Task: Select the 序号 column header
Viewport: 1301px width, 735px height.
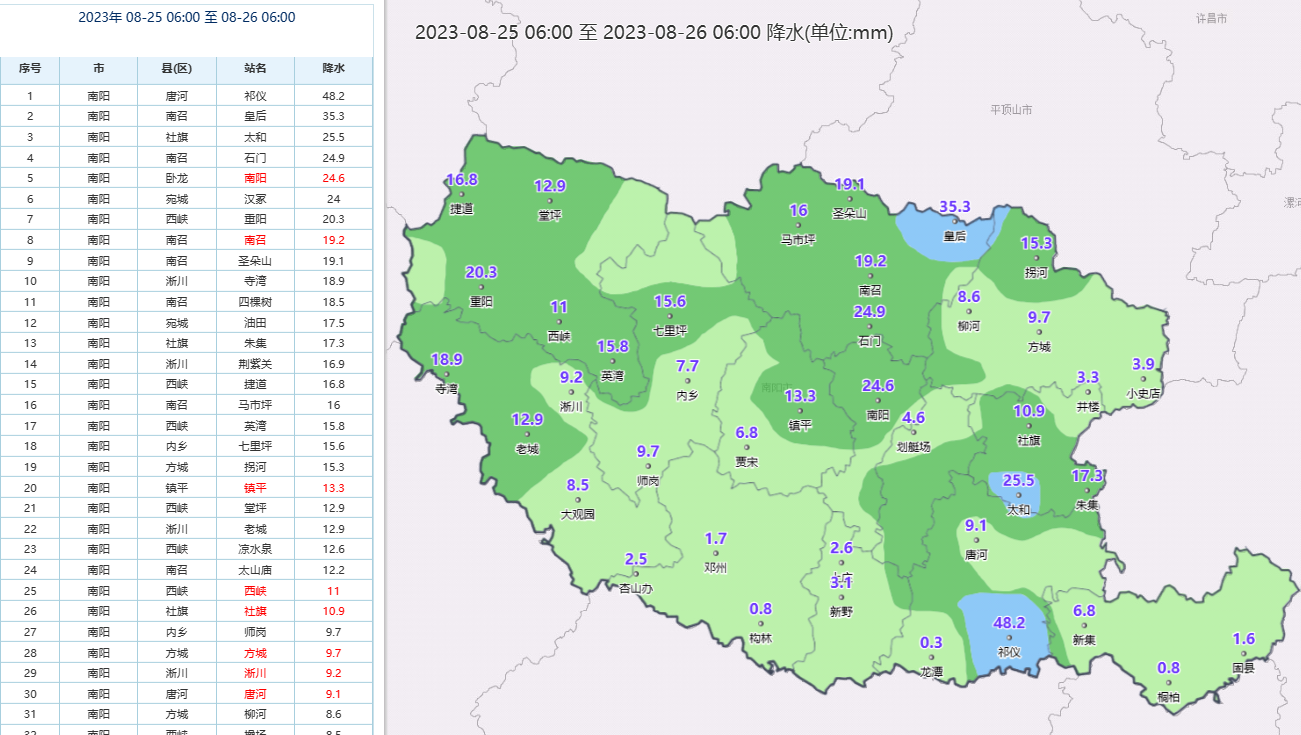Action: pos(30,69)
